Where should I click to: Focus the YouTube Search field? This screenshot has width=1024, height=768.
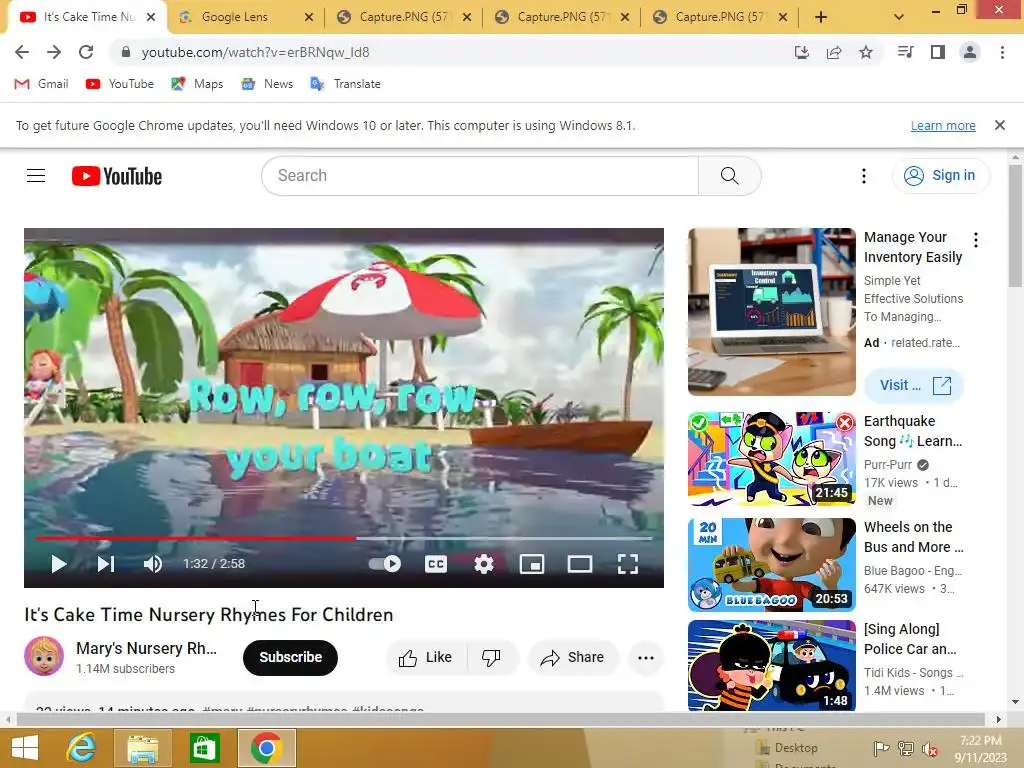(x=480, y=176)
